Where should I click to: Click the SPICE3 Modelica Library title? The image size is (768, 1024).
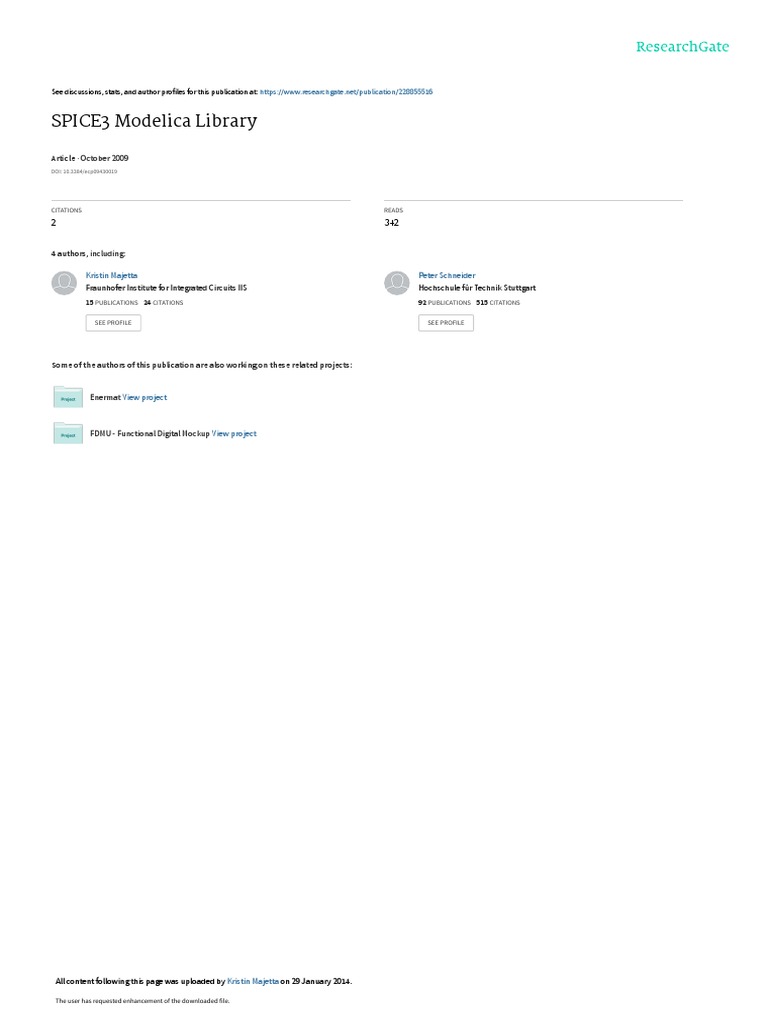154,121
